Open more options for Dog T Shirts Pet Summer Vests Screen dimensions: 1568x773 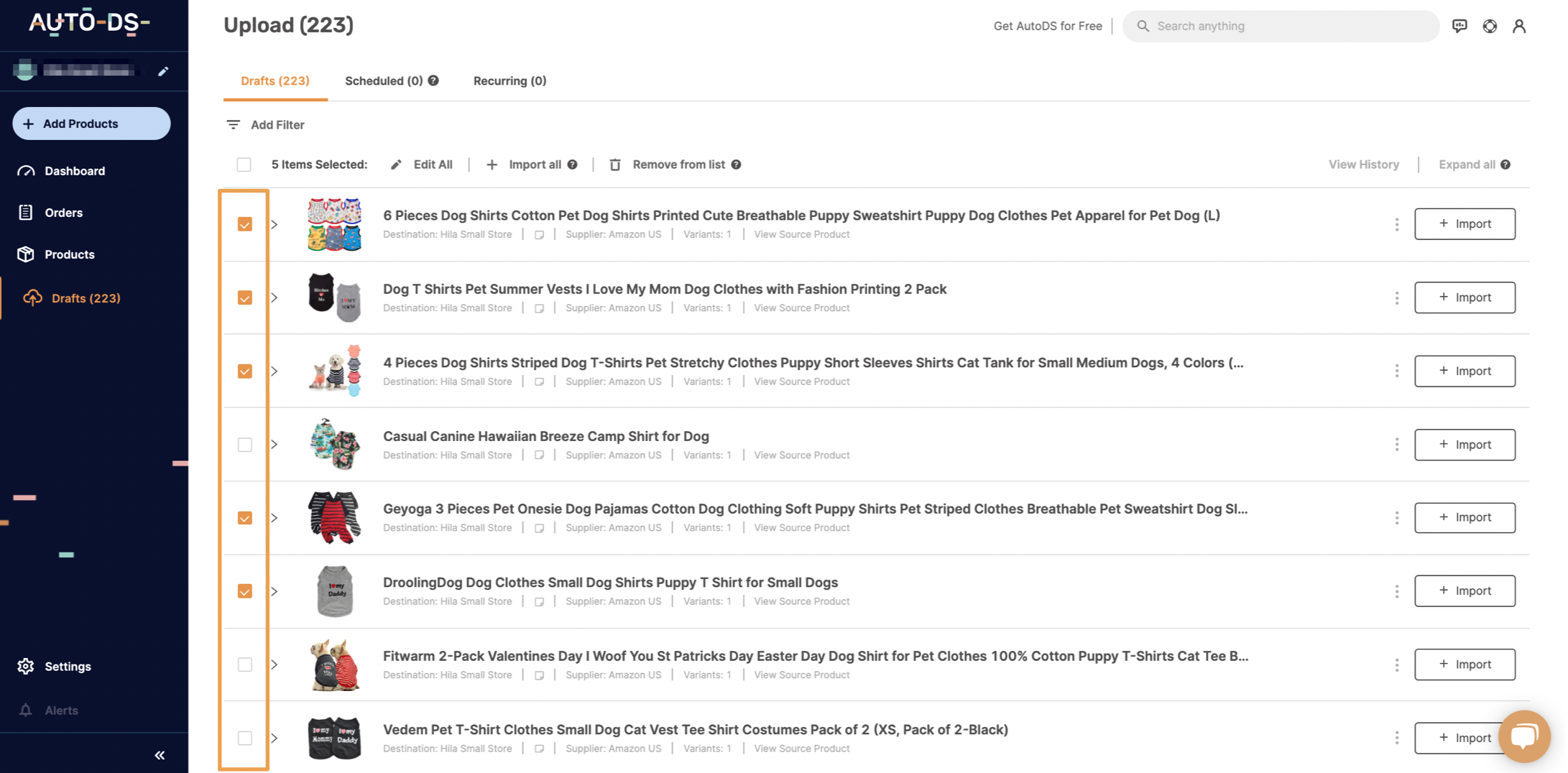[x=1397, y=297]
